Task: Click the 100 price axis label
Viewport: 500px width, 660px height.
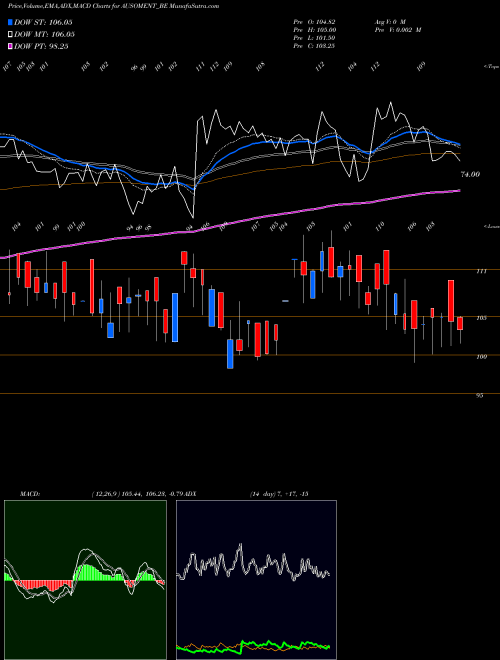Action: (481, 357)
